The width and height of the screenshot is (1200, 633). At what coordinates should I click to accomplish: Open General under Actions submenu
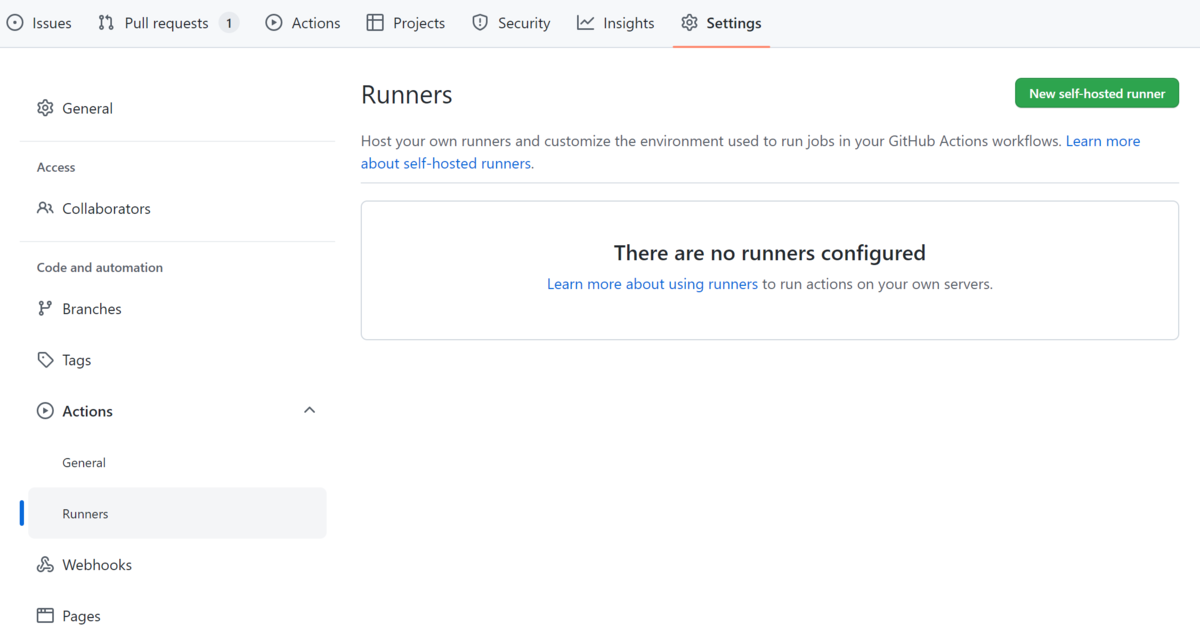[x=177, y=463]
